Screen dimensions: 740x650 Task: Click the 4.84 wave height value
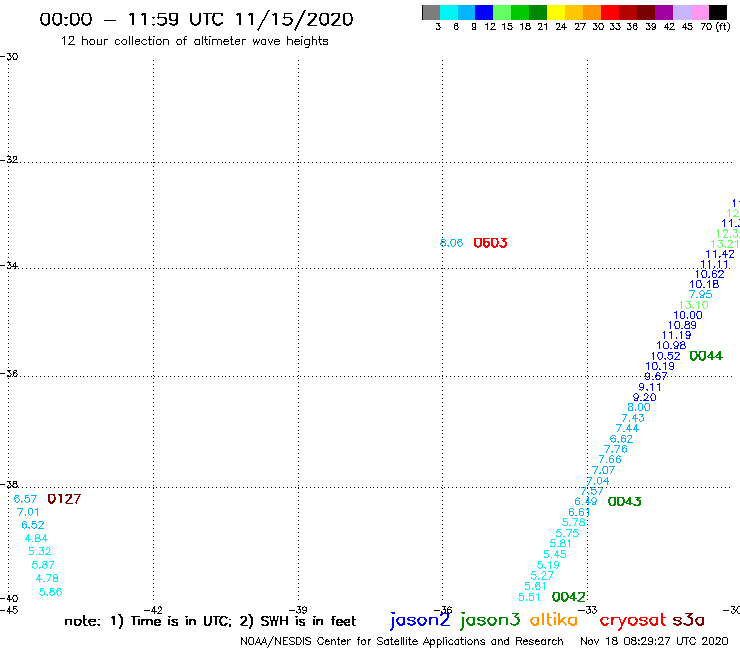tap(36, 538)
